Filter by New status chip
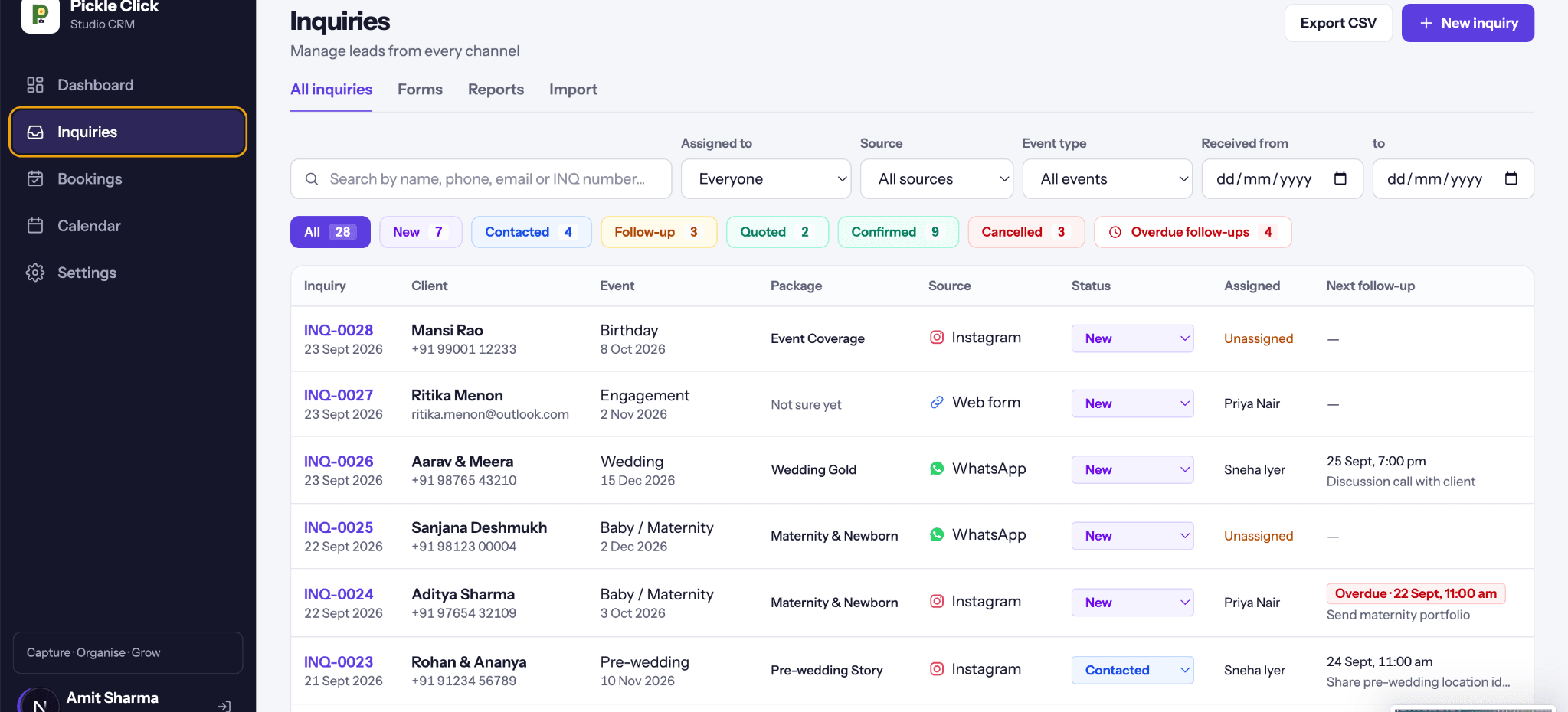 tap(421, 232)
